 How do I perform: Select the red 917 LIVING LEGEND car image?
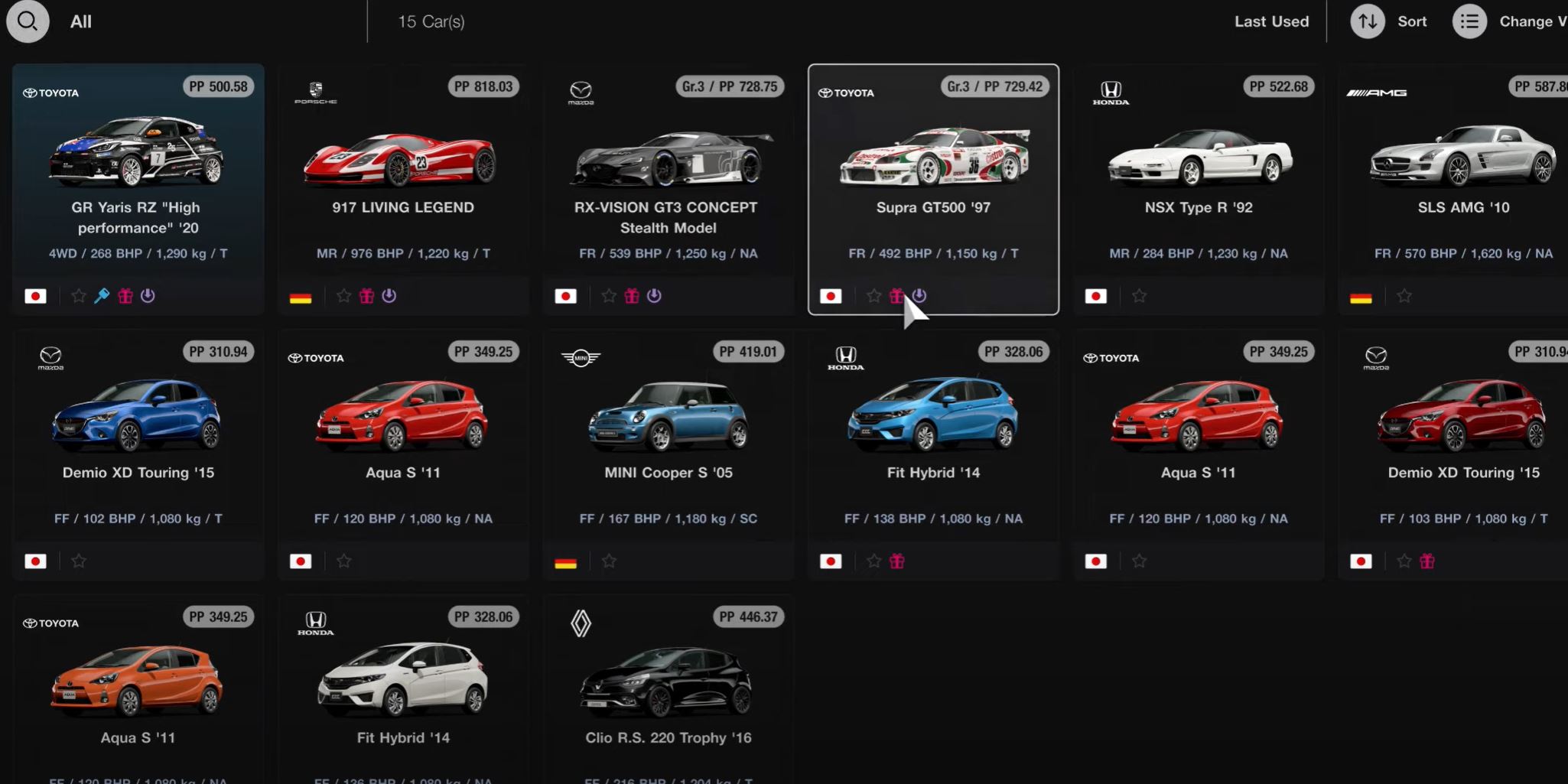click(401, 159)
